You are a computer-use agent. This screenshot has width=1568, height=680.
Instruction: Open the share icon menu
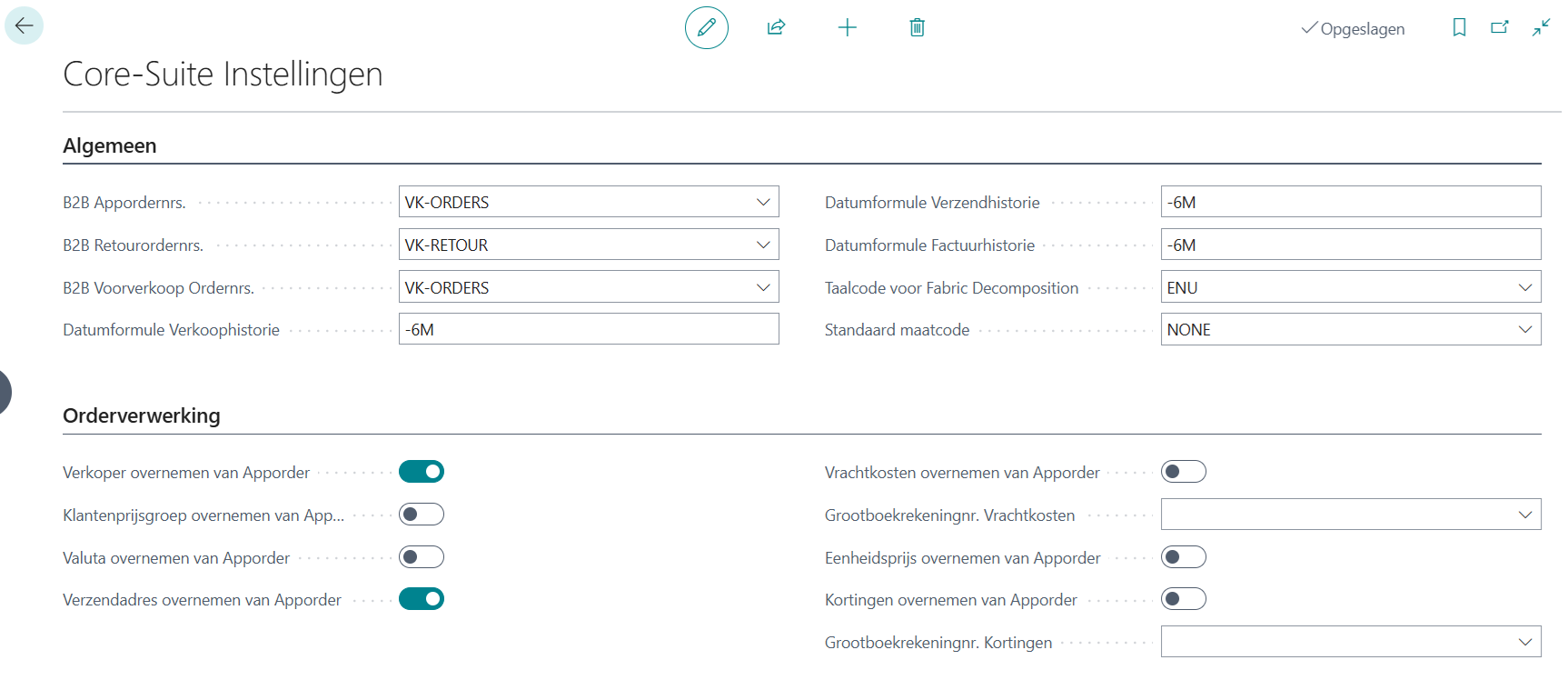pos(776,27)
